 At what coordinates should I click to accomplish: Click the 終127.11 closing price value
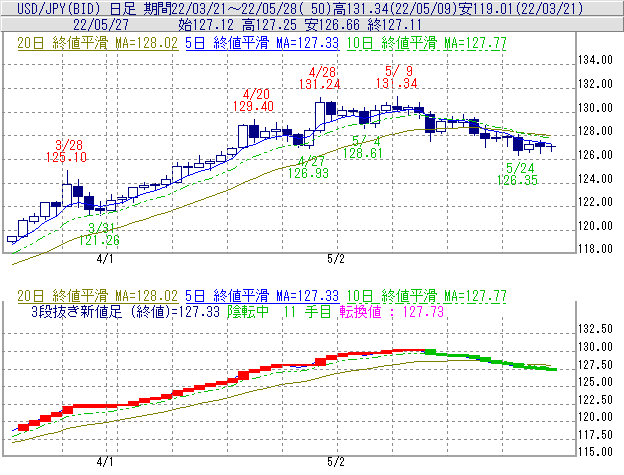click(x=395, y=25)
